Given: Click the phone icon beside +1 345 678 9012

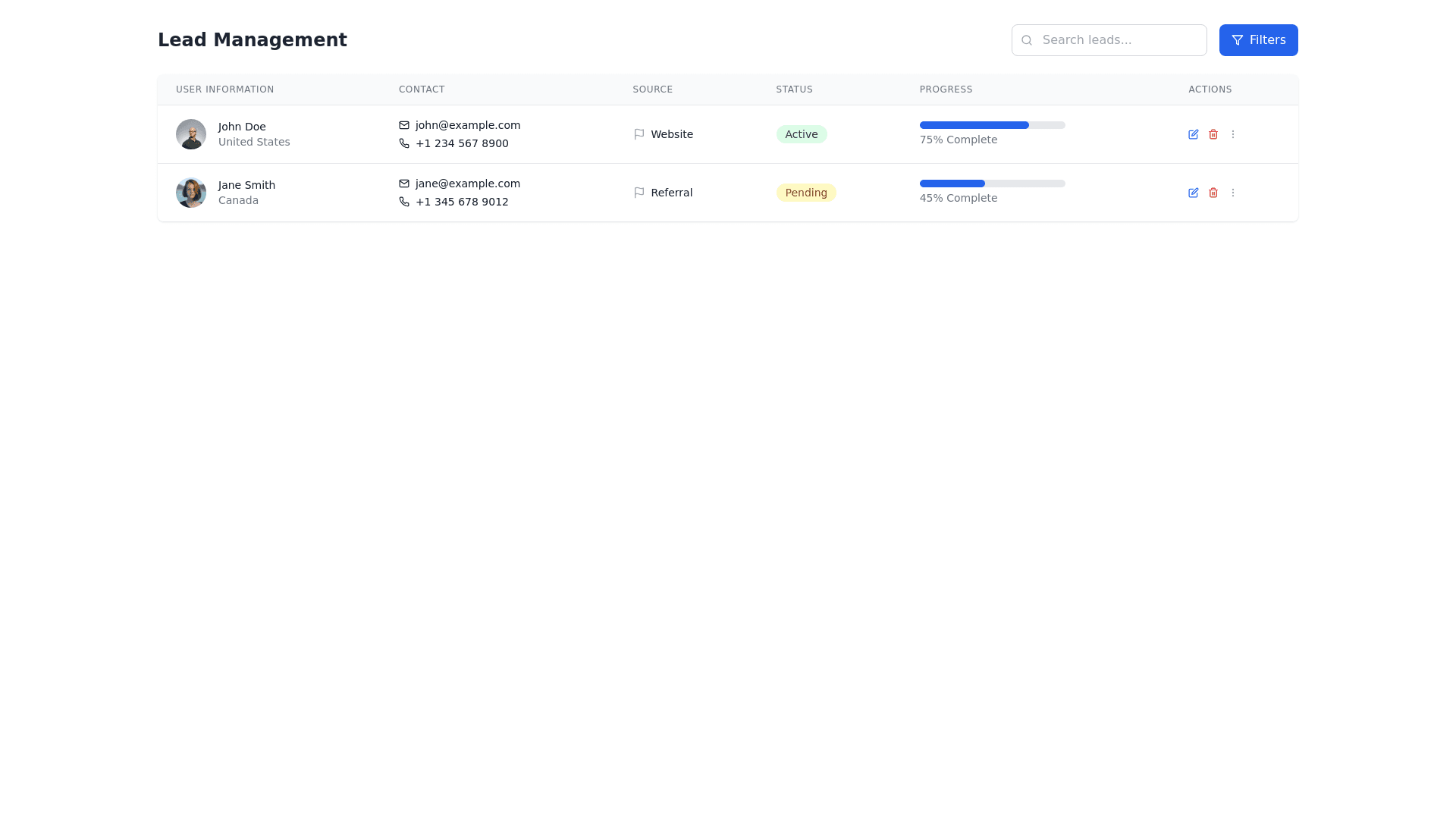Looking at the screenshot, I should click(x=404, y=202).
